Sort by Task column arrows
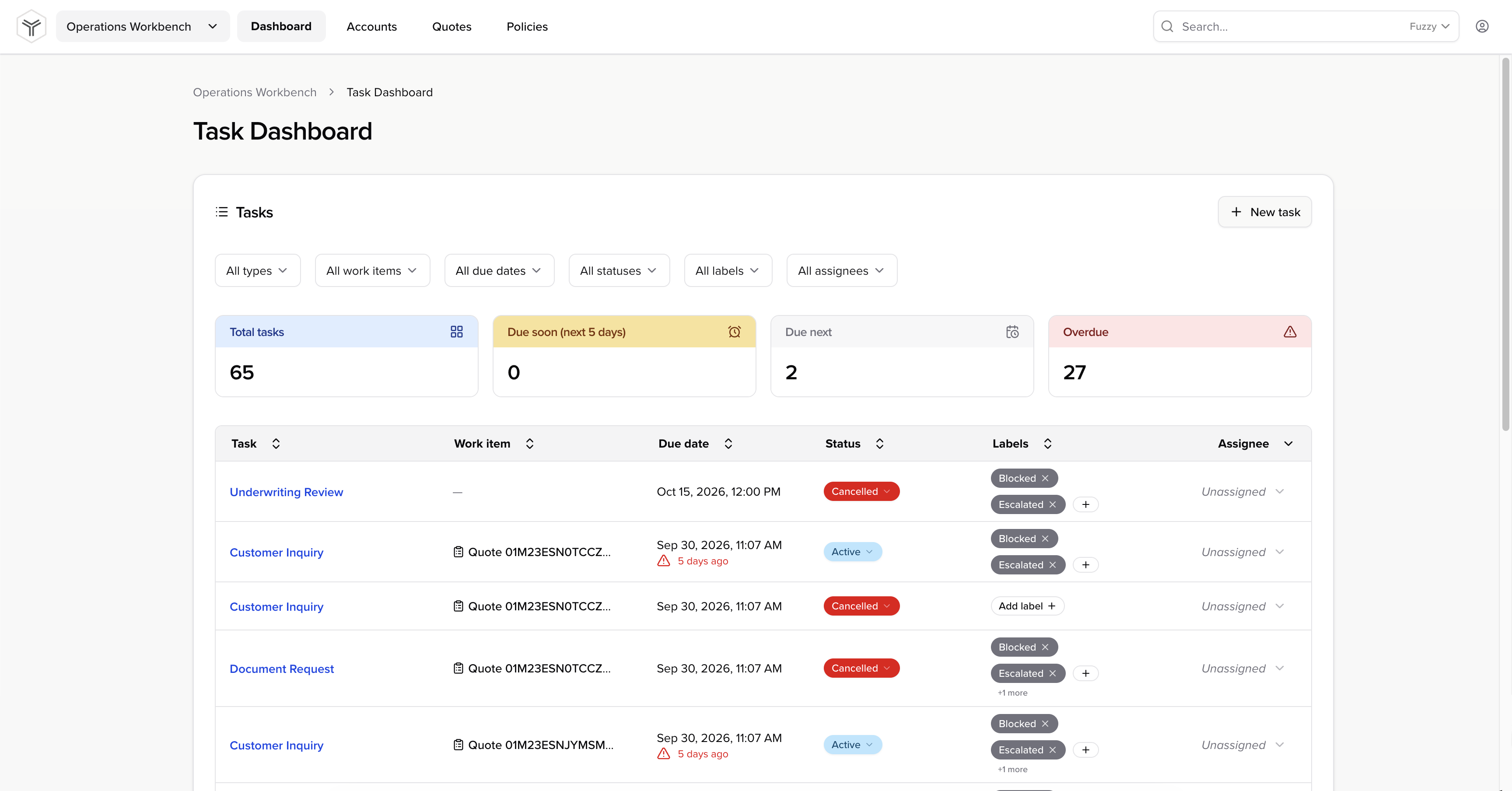The height and width of the screenshot is (791, 1512). pos(276,444)
